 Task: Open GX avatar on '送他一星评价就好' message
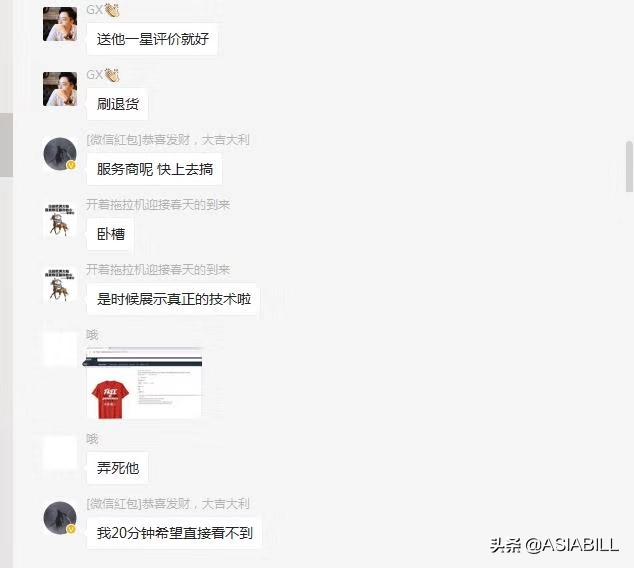pos(60,24)
